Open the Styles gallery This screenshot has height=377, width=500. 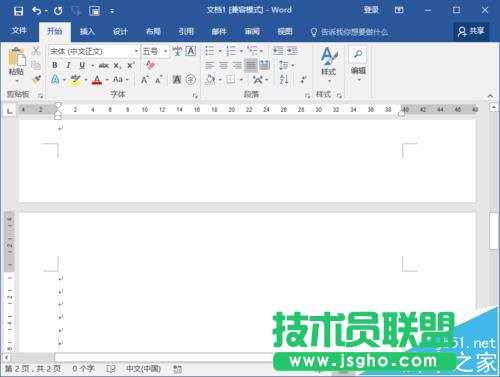329,65
